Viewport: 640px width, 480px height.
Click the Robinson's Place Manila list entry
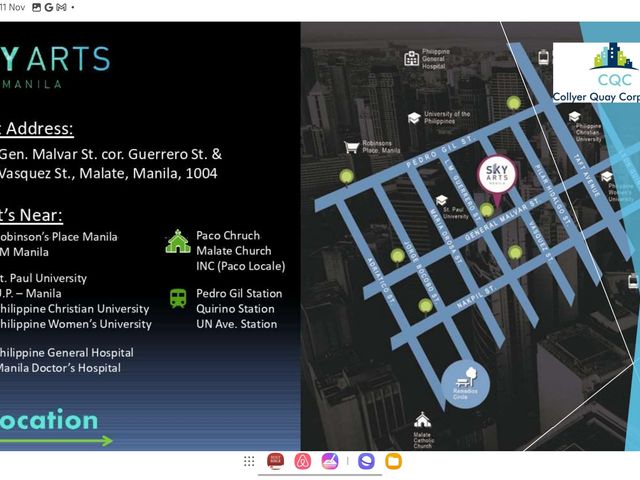(x=58, y=237)
